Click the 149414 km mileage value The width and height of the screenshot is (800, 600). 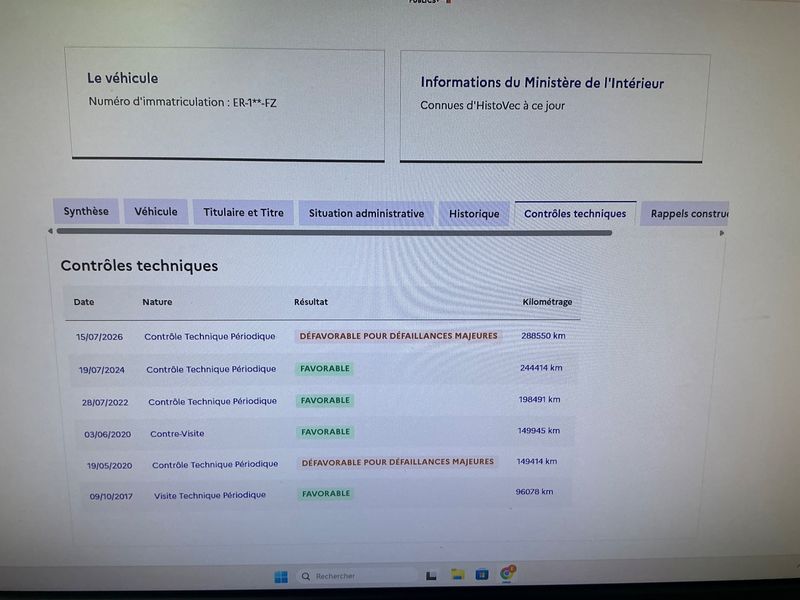pyautogui.click(x=537, y=461)
